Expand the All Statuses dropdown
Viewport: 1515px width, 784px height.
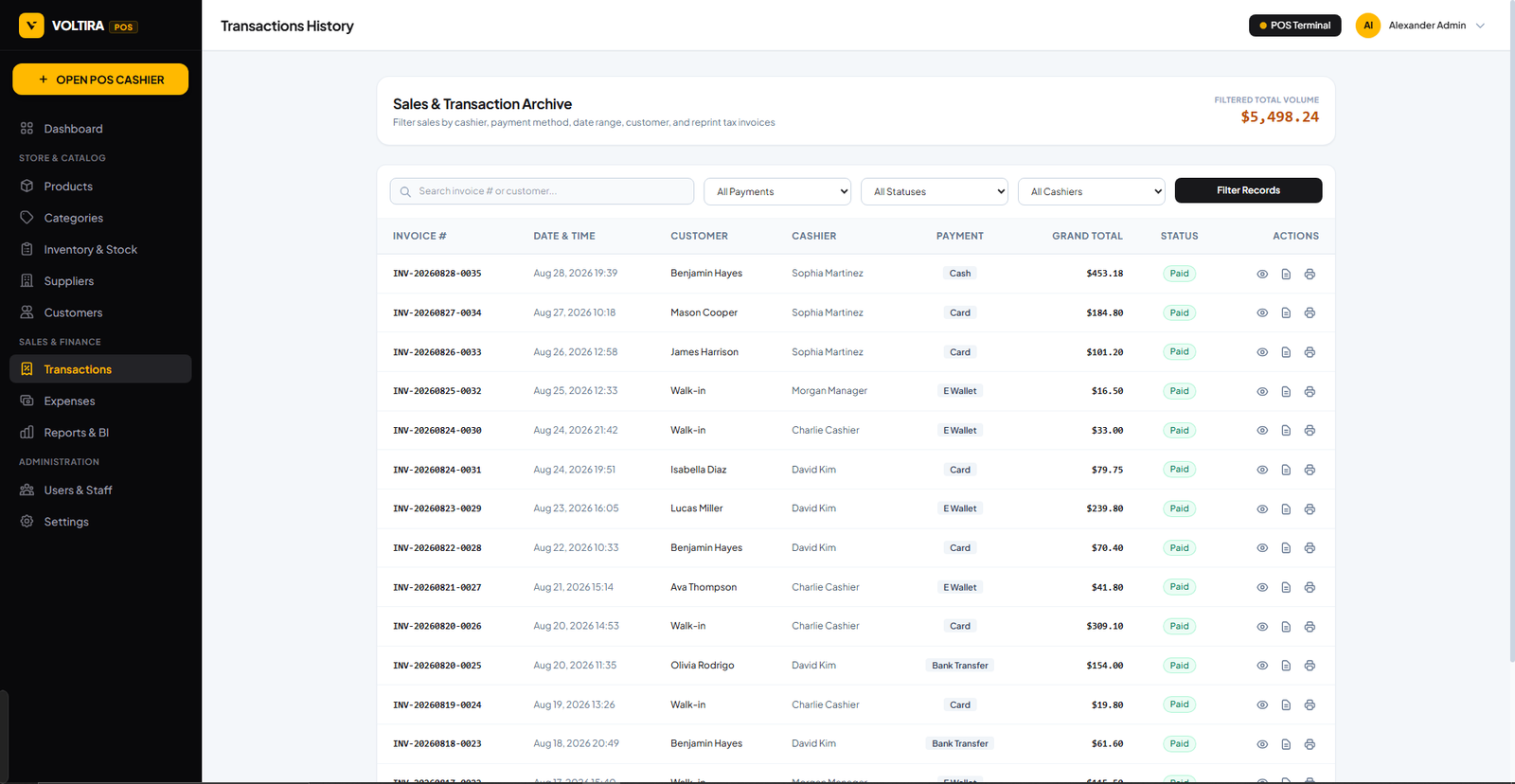[x=935, y=191]
